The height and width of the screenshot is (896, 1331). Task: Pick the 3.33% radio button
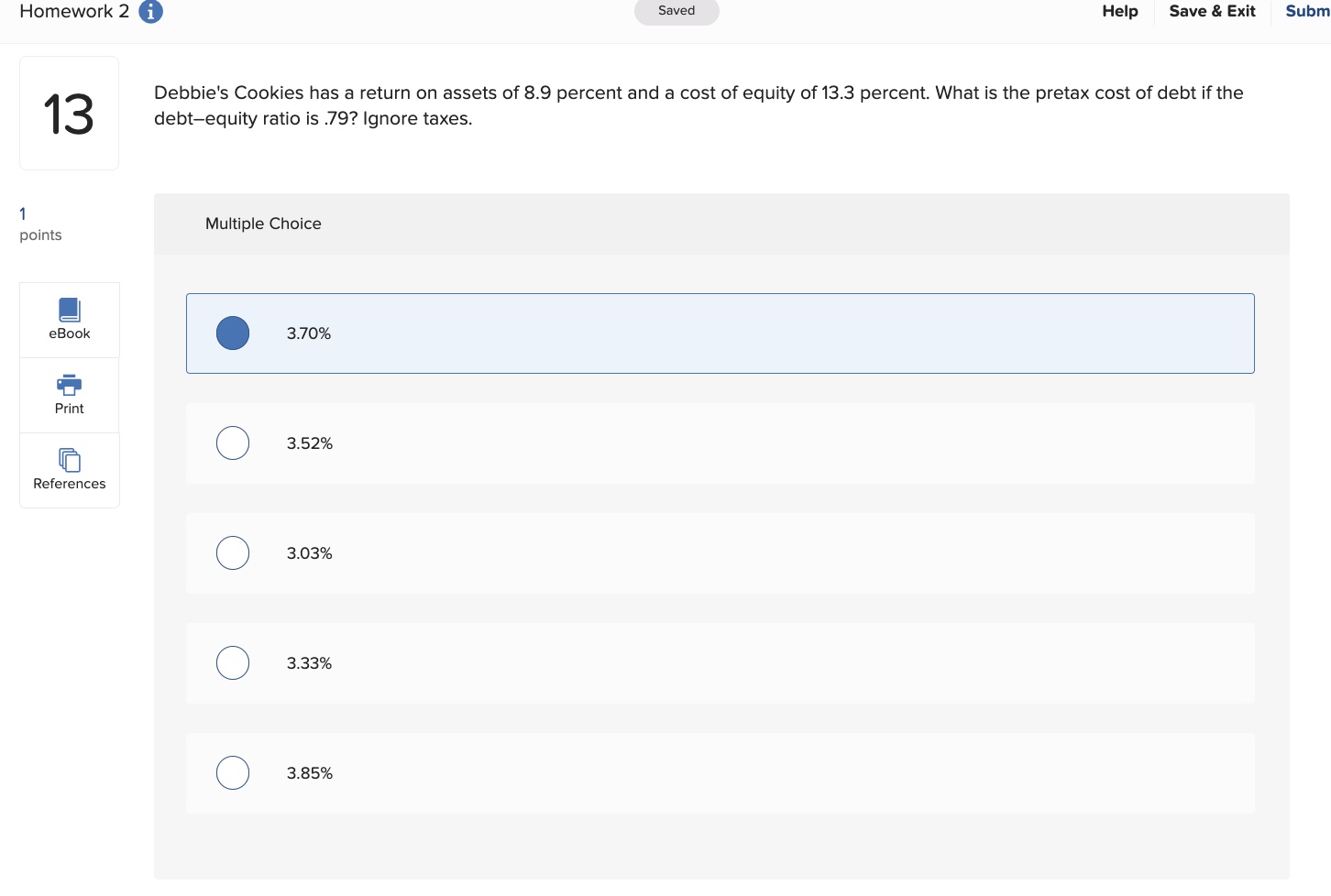[233, 663]
